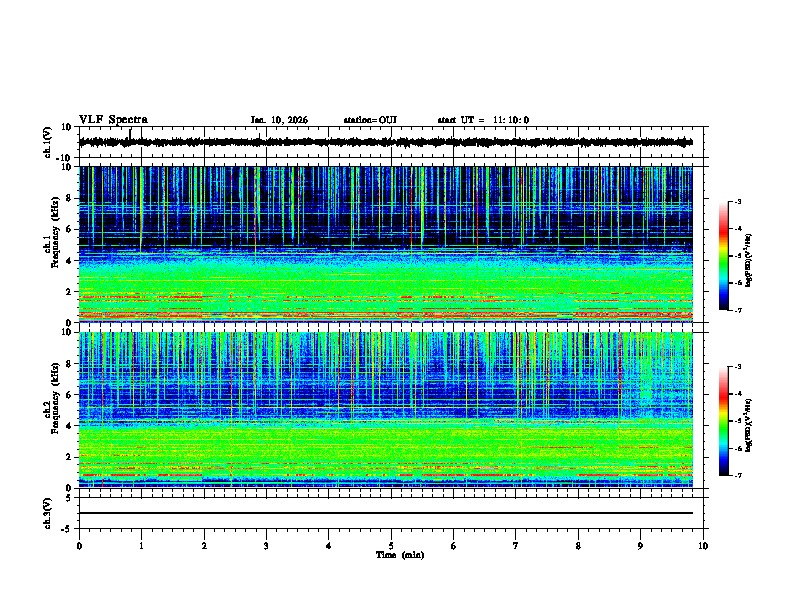This screenshot has width=792, height=612.
Task: Click the "Time (min)" axis label
Action: (400, 555)
